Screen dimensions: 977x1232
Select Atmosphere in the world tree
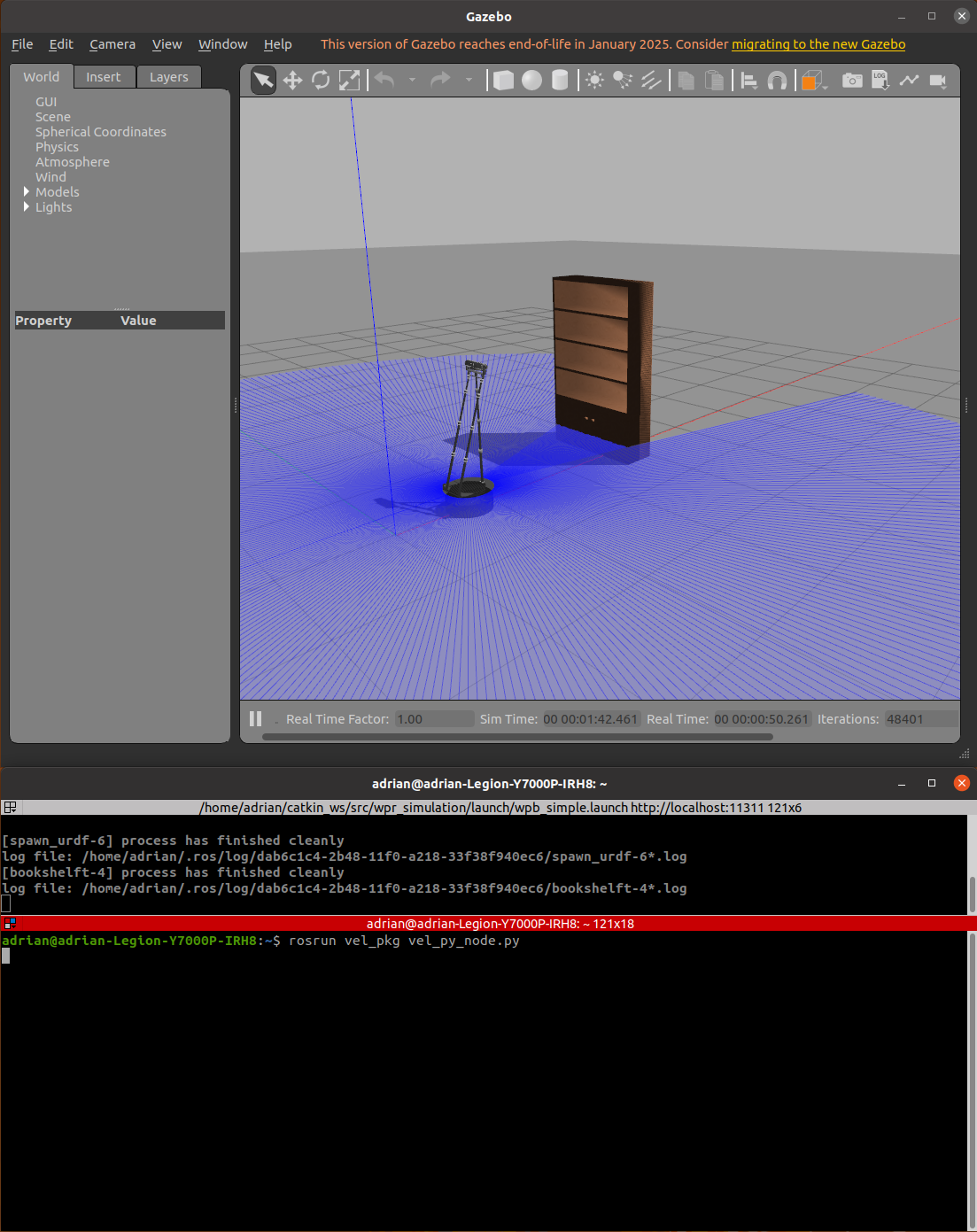[73, 162]
